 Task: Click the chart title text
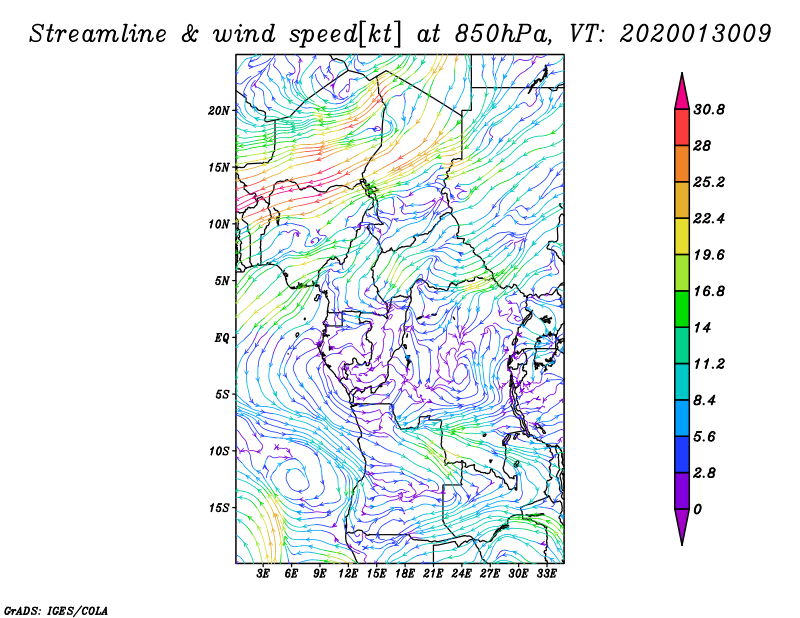tap(400, 33)
